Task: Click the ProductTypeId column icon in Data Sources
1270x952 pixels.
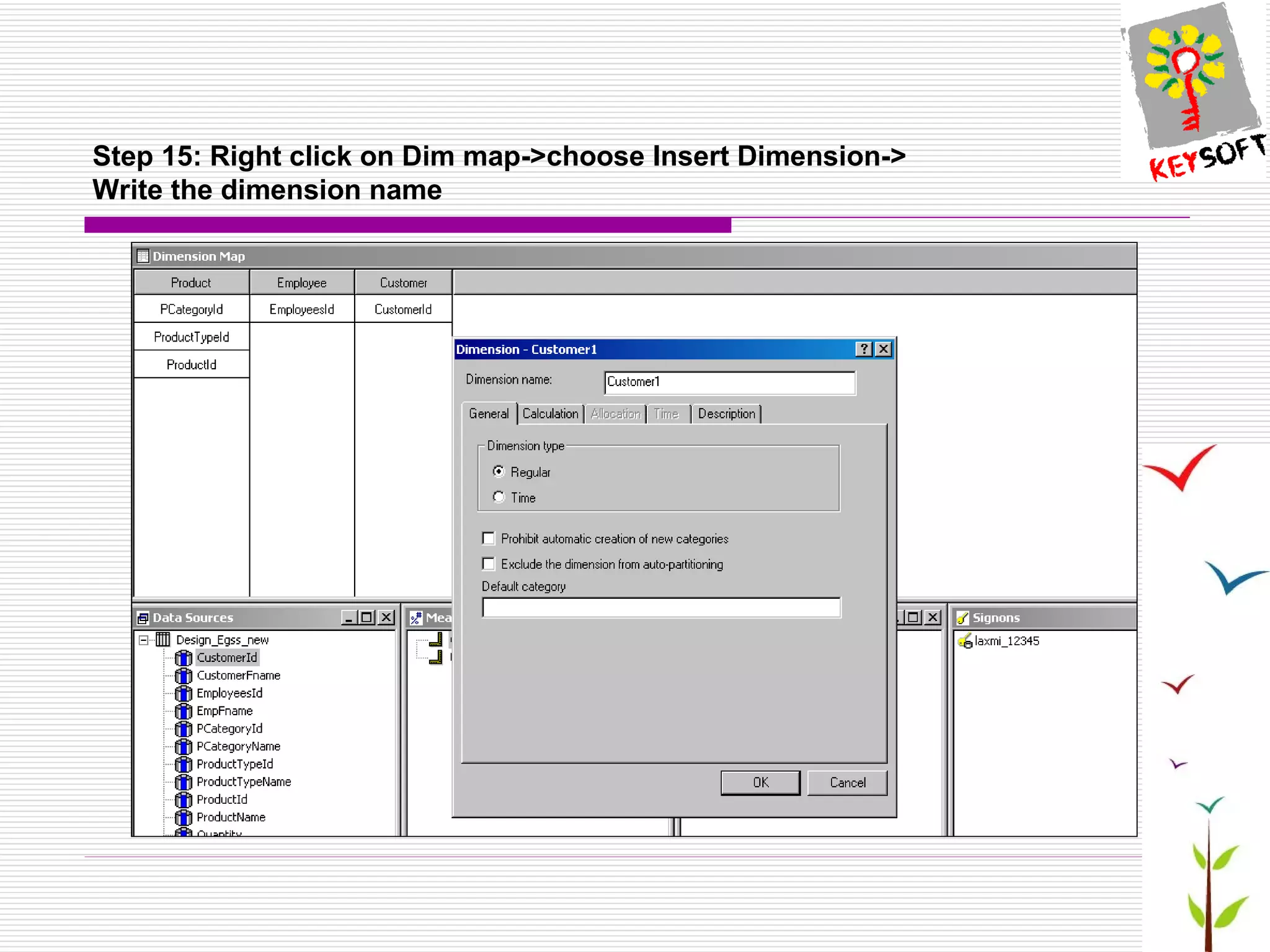Action: click(184, 764)
